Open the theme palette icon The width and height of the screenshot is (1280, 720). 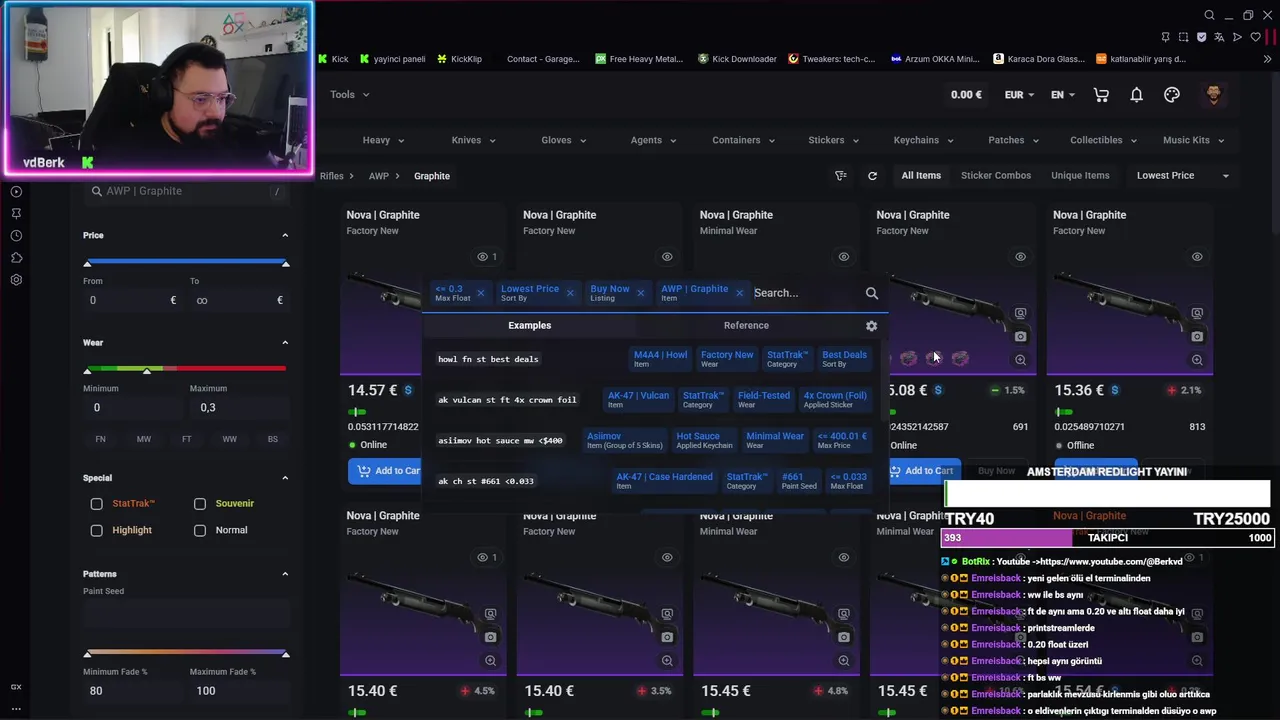[x=1172, y=95]
